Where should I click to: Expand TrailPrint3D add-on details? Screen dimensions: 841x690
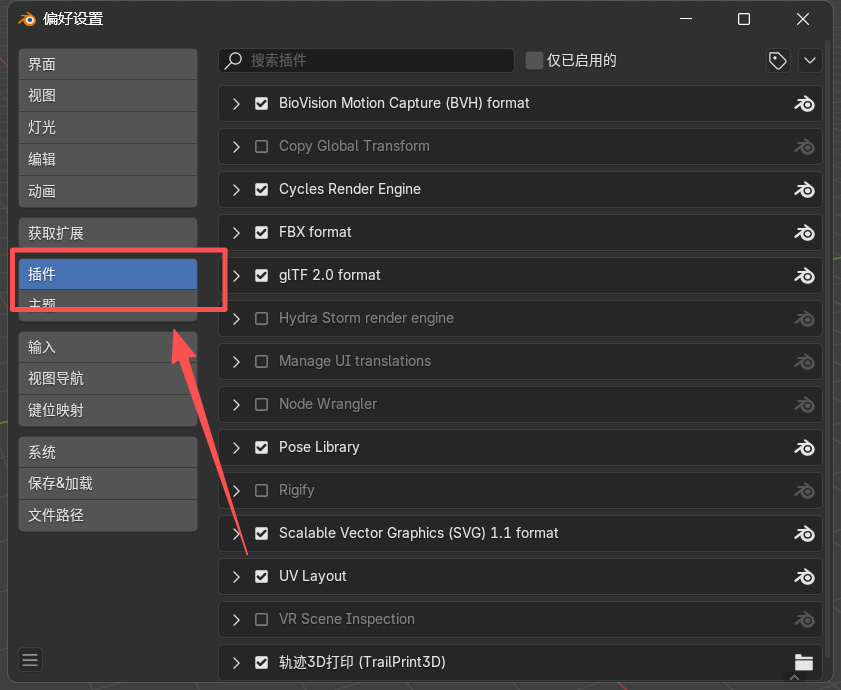point(236,663)
